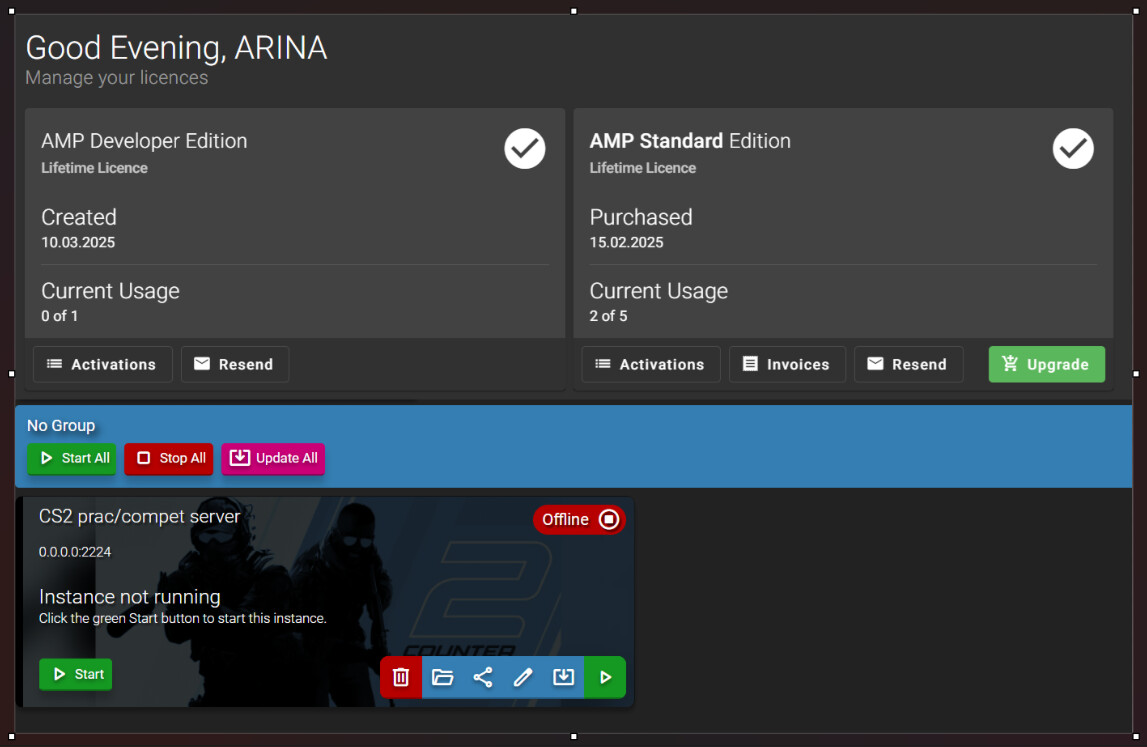Click the share instance icon
This screenshot has width=1147, height=747.
pos(483,677)
